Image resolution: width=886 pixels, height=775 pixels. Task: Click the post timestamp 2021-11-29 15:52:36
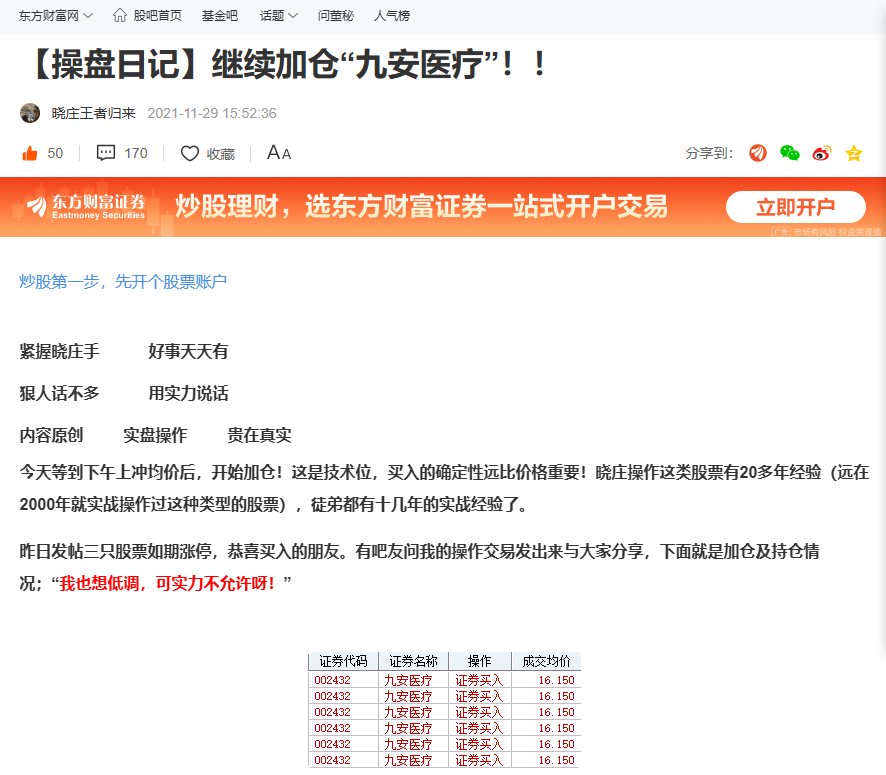[212, 113]
